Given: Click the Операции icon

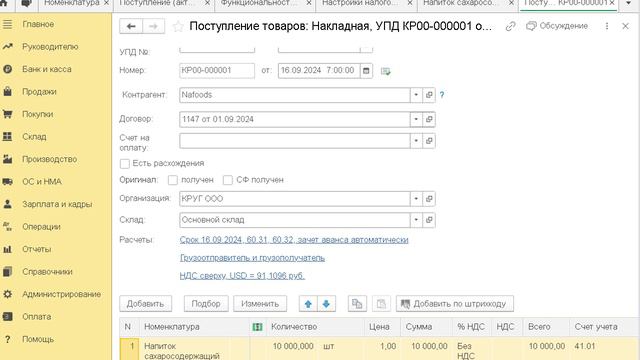Looking at the screenshot, I should [7, 226].
